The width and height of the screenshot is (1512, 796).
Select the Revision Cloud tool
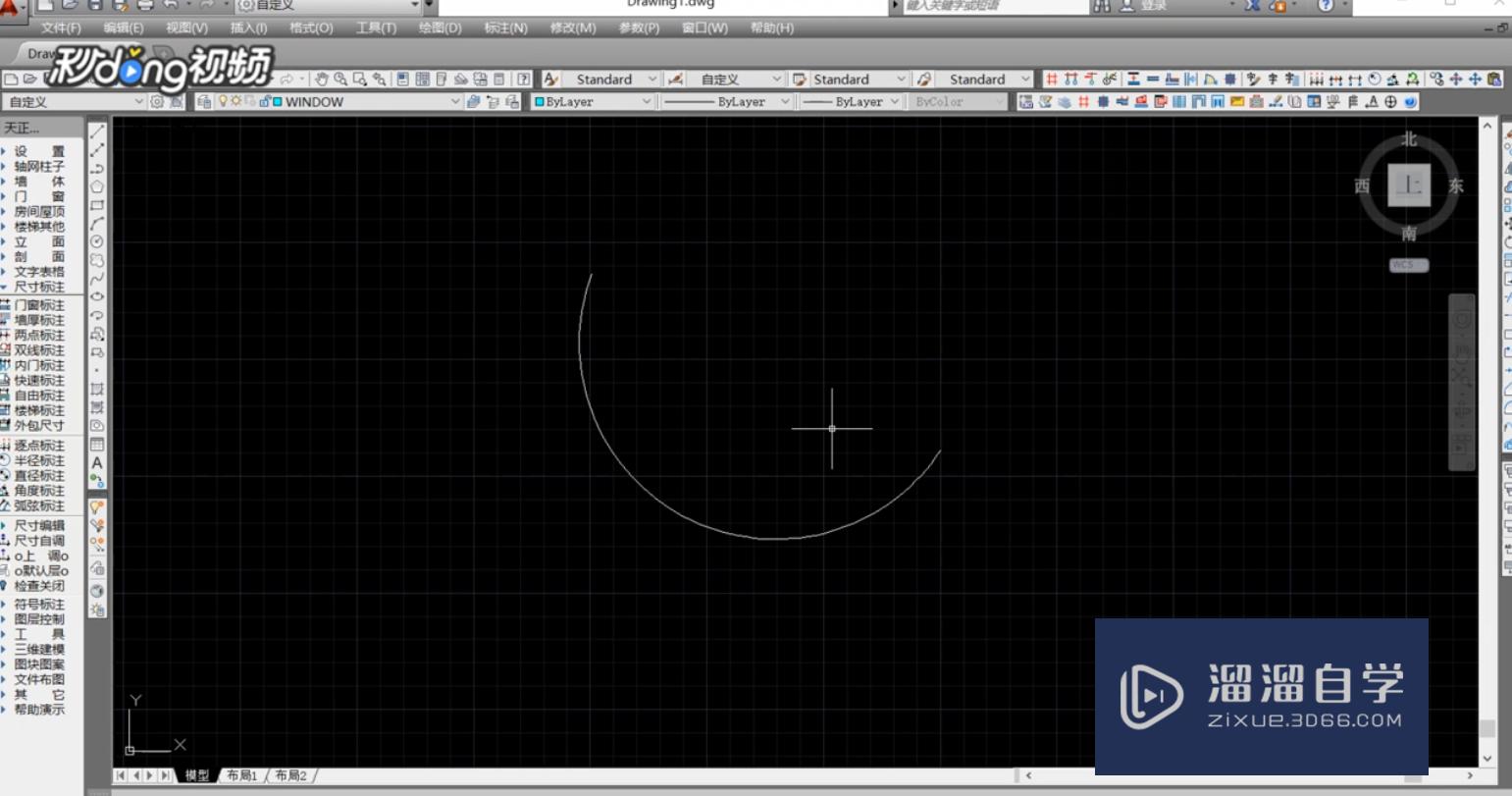click(97, 260)
